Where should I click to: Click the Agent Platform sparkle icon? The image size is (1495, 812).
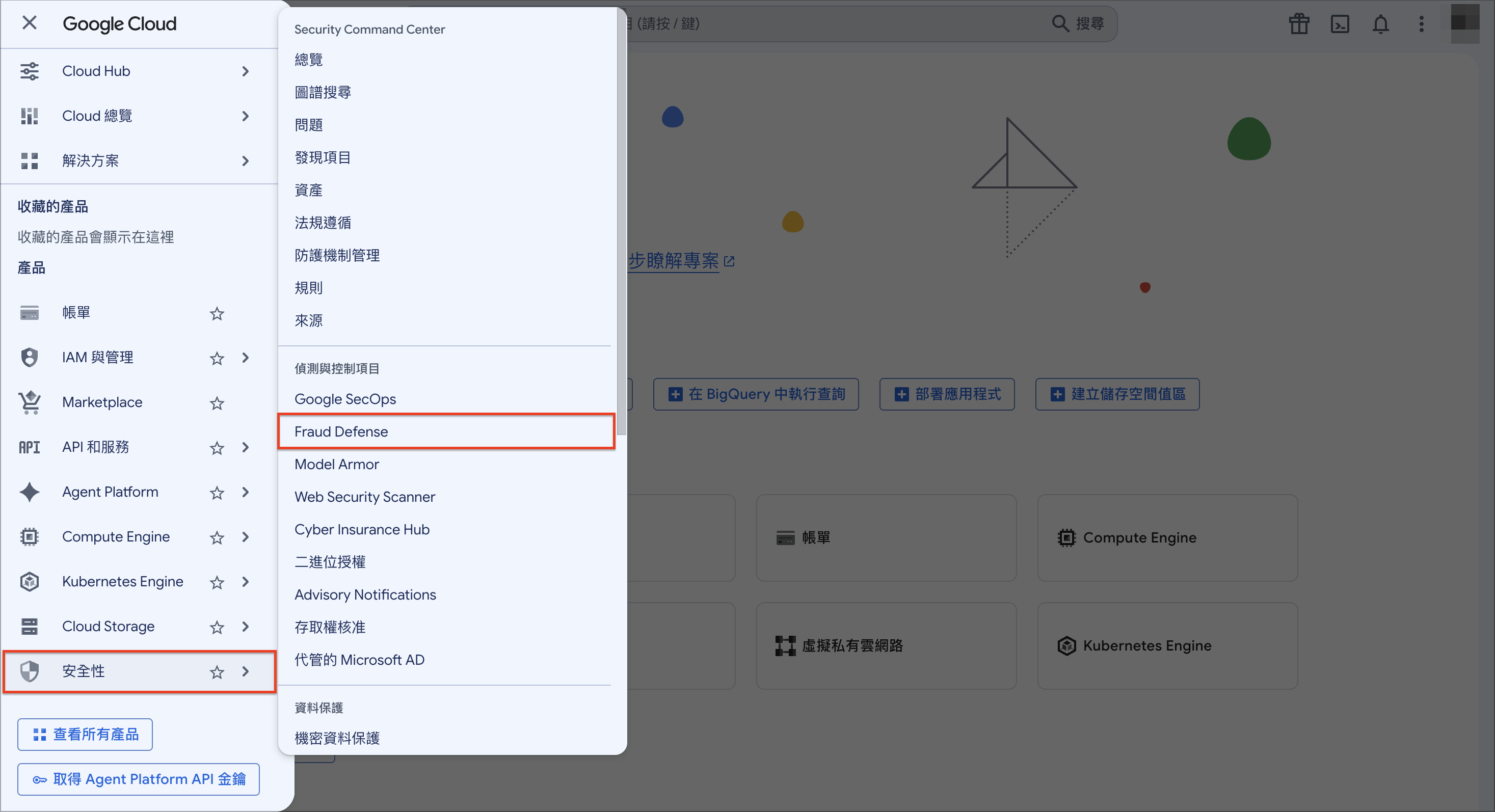point(29,492)
